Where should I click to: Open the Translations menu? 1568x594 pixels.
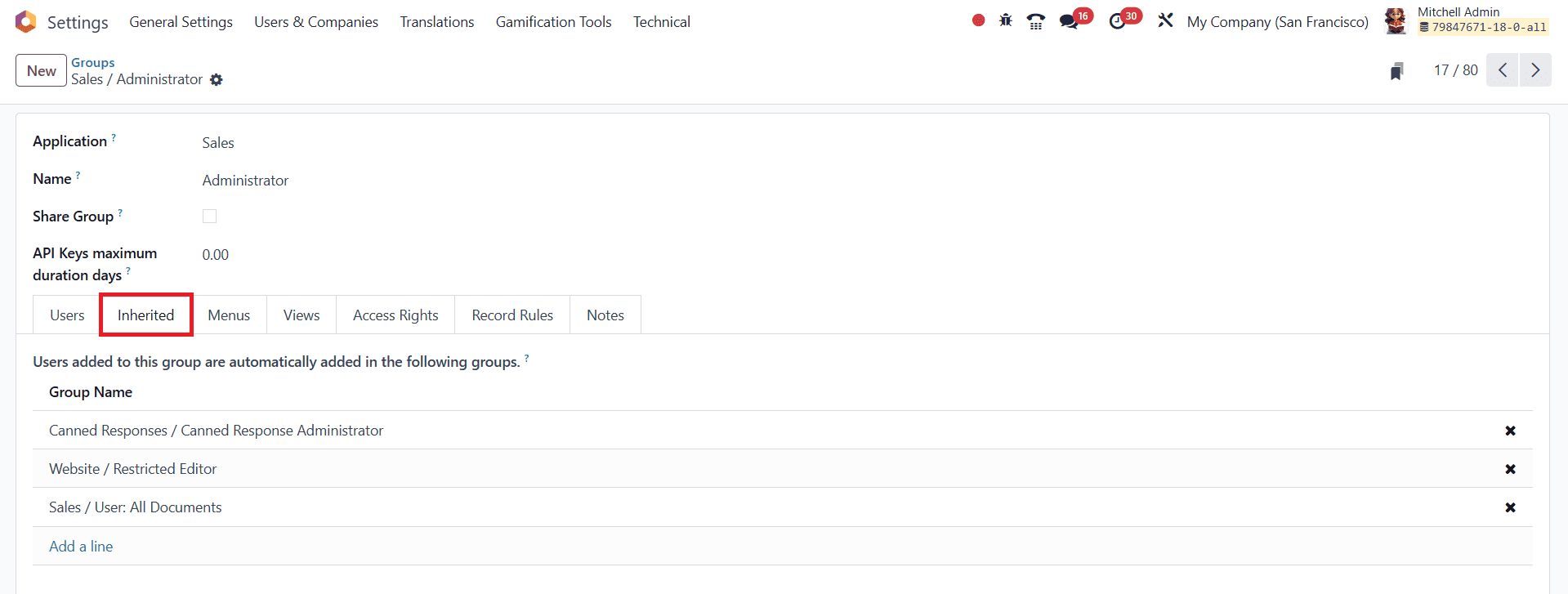point(437,22)
